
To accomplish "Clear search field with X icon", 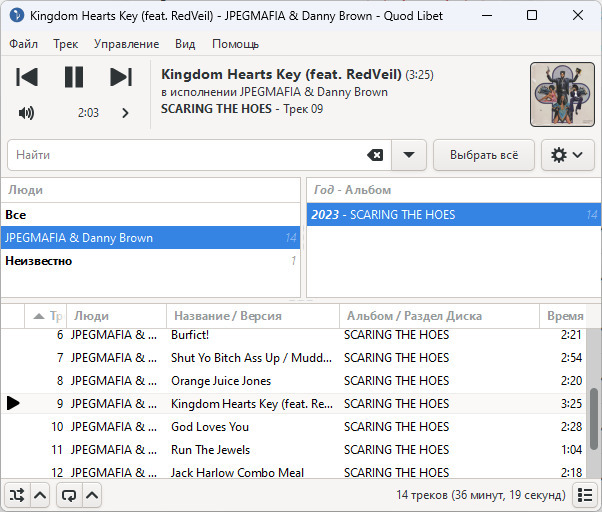I will click(375, 155).
